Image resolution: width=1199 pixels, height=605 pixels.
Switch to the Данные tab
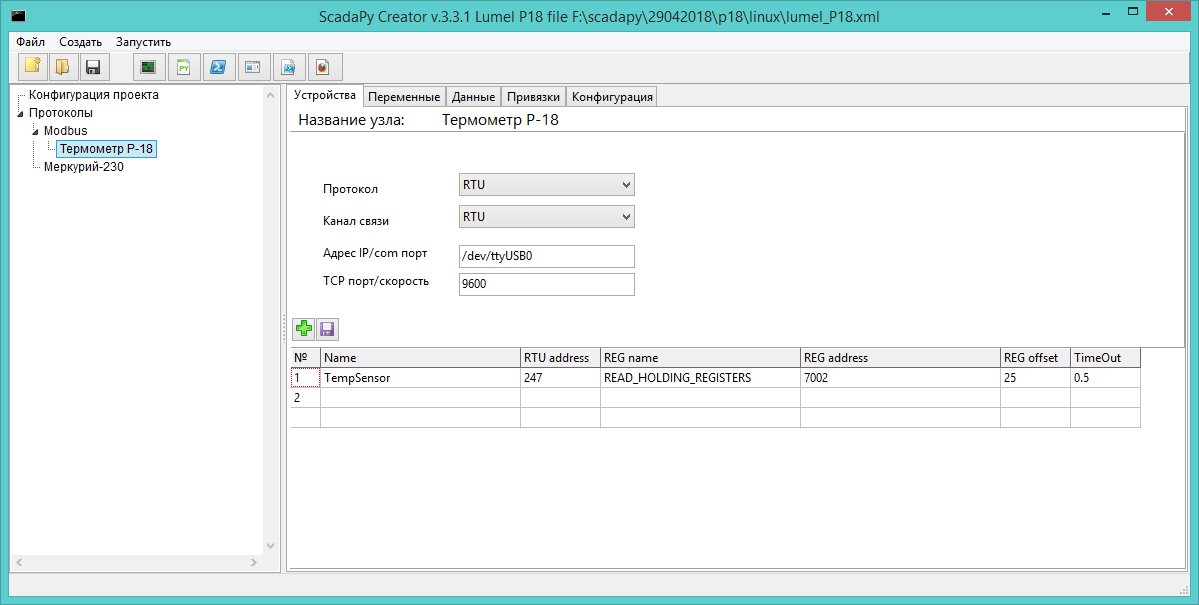click(473, 97)
